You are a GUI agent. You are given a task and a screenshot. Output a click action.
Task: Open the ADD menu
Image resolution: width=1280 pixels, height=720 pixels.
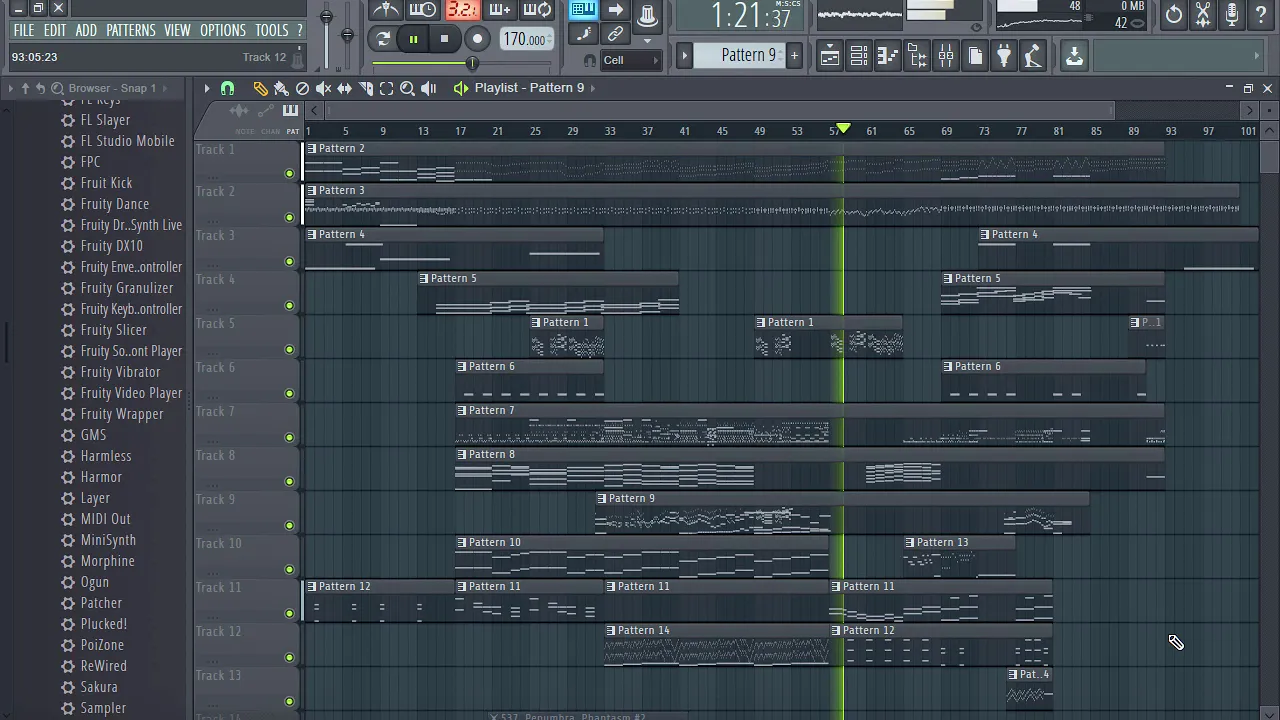pos(86,30)
